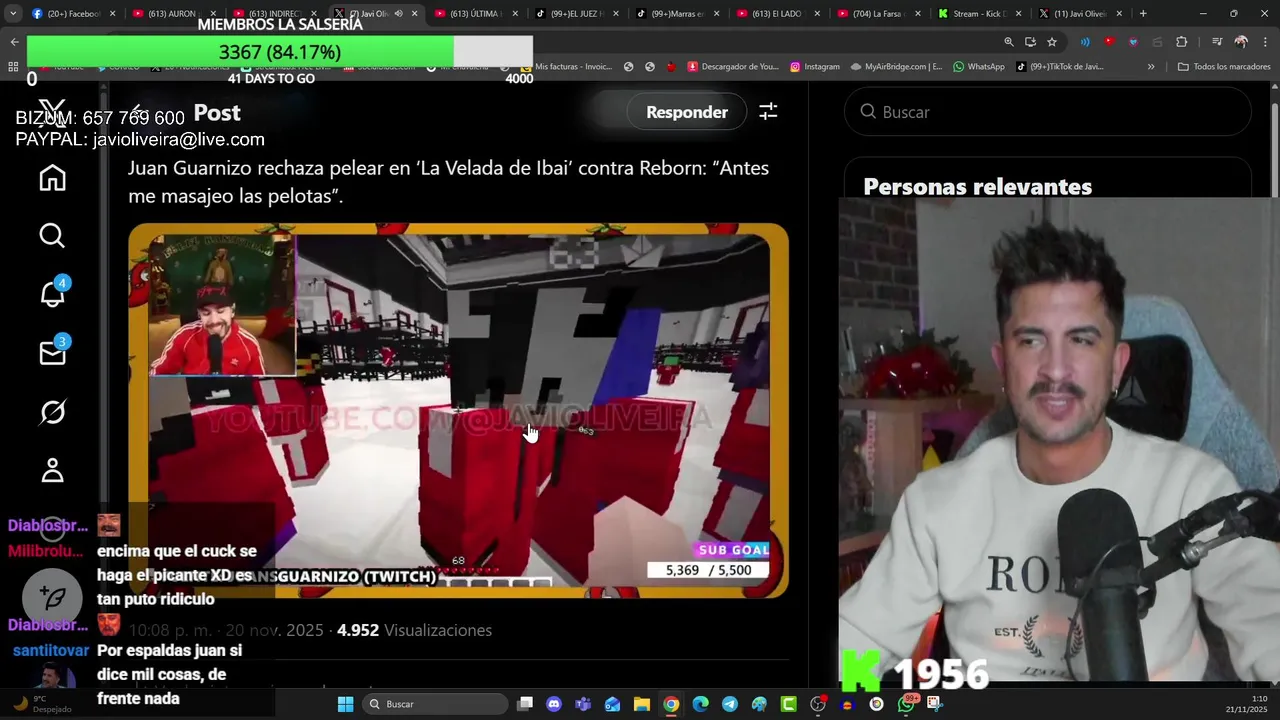Open the Descargador de You... bookmark
Viewport: 1280px width, 720px height.
click(733, 67)
